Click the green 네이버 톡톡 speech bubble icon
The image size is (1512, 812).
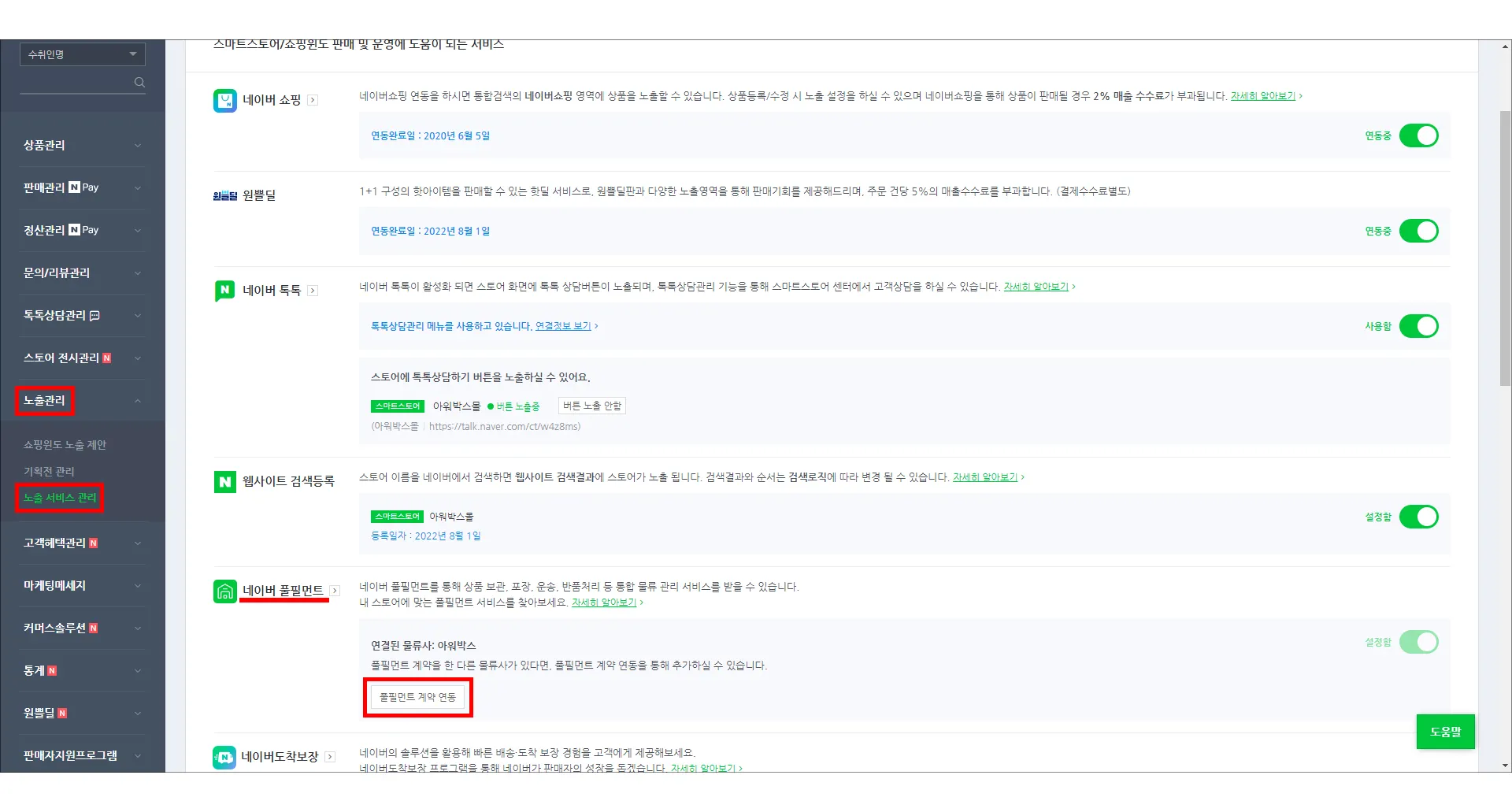coord(224,291)
